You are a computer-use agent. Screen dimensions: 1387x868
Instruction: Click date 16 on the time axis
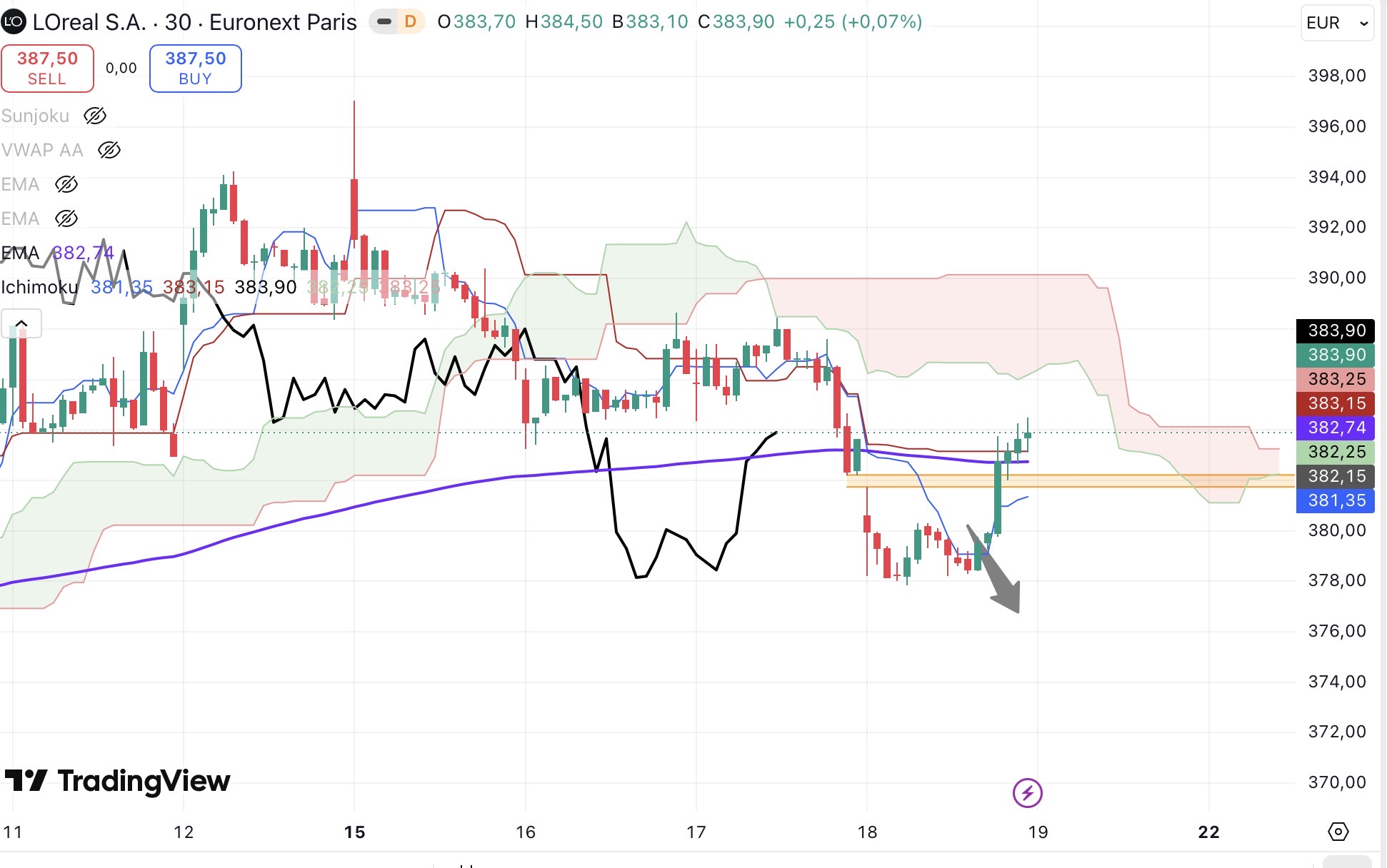coord(526,832)
